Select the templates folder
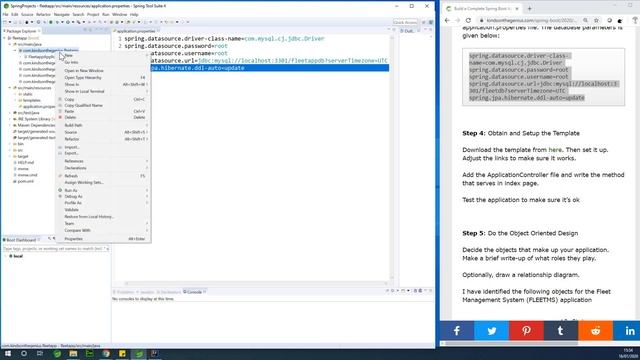Screen dimensions: 640x360 (x=31, y=100)
